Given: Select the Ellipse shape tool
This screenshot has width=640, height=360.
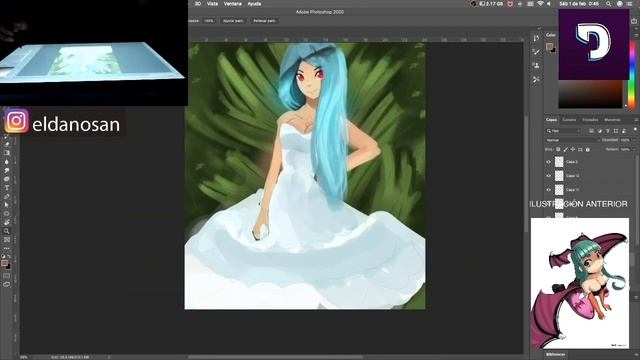Looking at the screenshot, I should tap(7, 213).
